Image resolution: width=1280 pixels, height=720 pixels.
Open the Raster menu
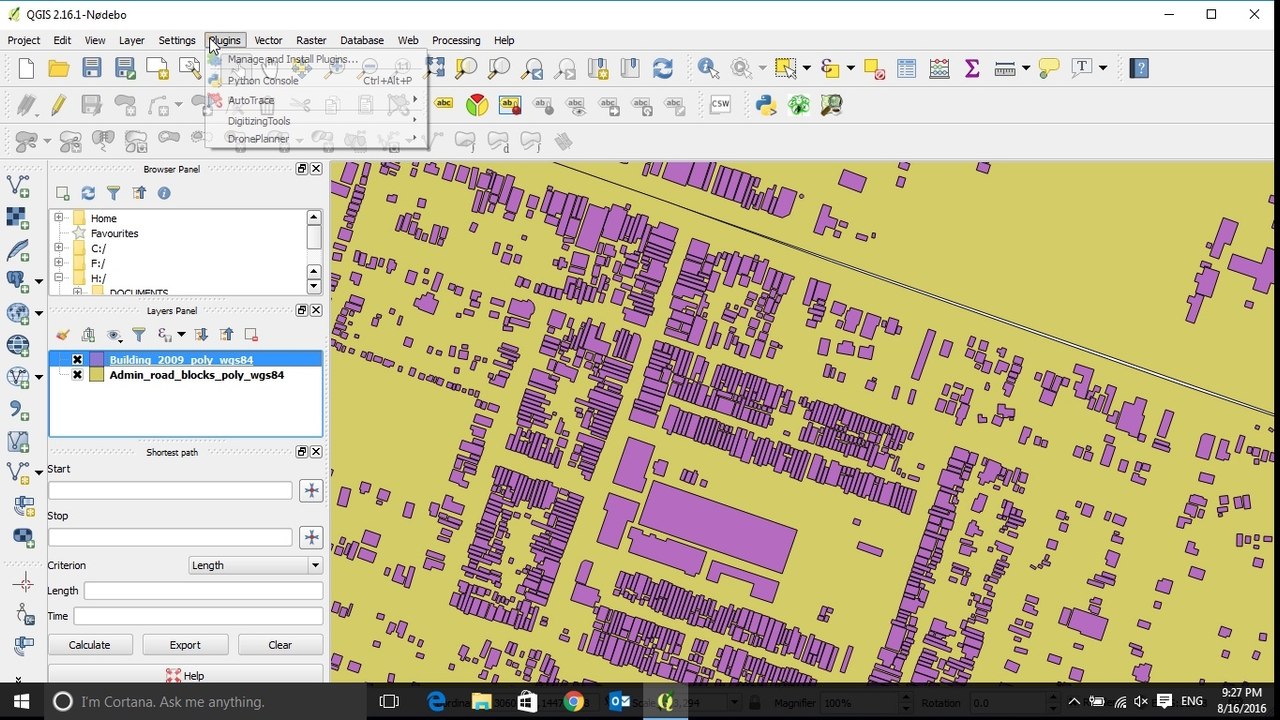point(310,40)
